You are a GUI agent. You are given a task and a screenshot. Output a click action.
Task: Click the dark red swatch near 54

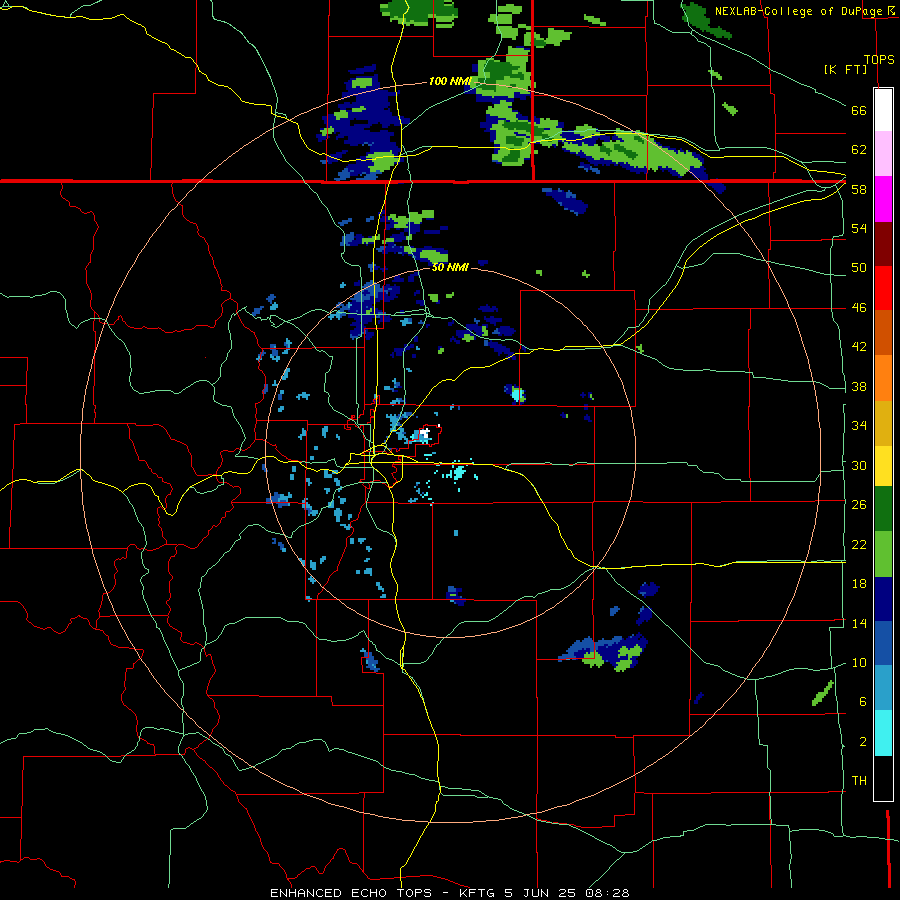(x=883, y=244)
